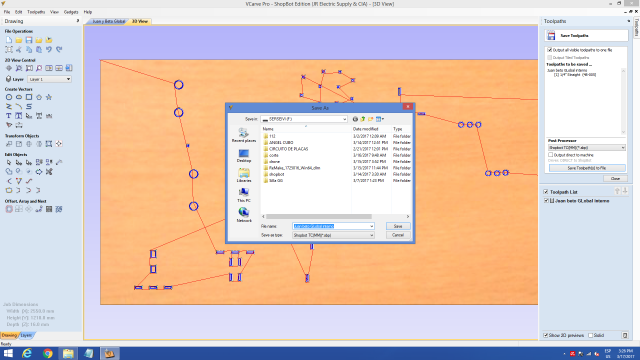Screen dimensions: 640x360
Task: Click the weld vectors icon in Edit Objects
Action: [x=9, y=172]
